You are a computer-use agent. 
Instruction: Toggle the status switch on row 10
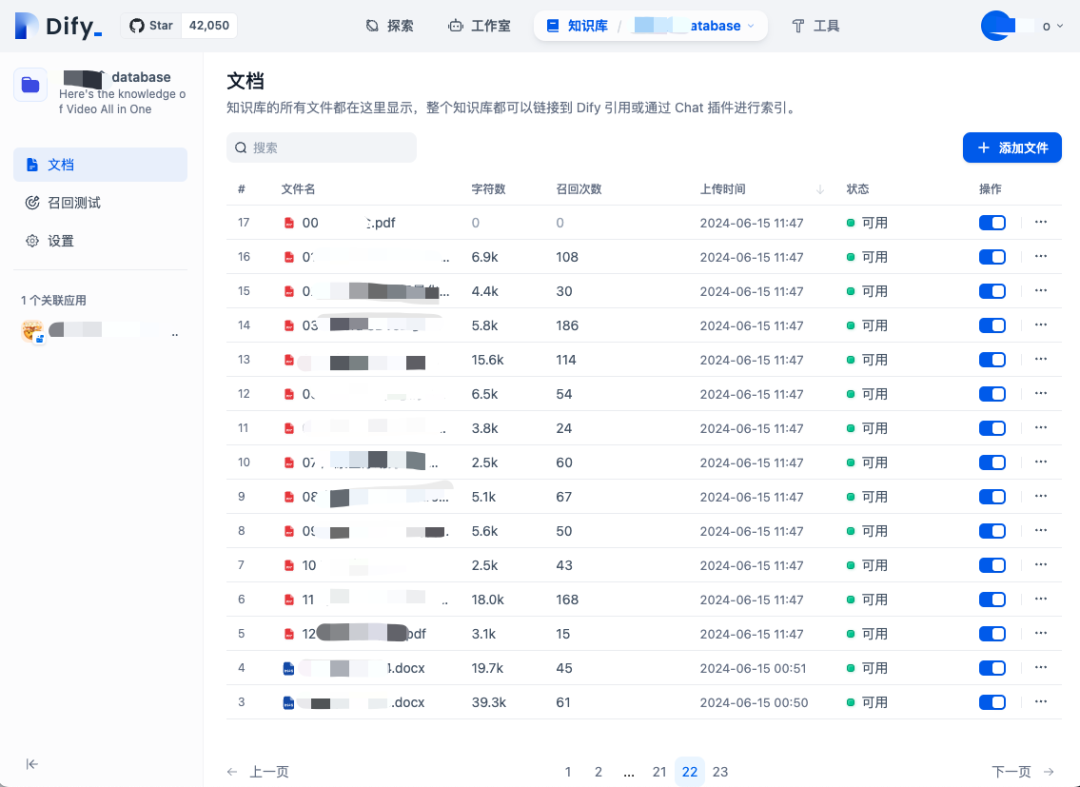pyautogui.click(x=991, y=462)
